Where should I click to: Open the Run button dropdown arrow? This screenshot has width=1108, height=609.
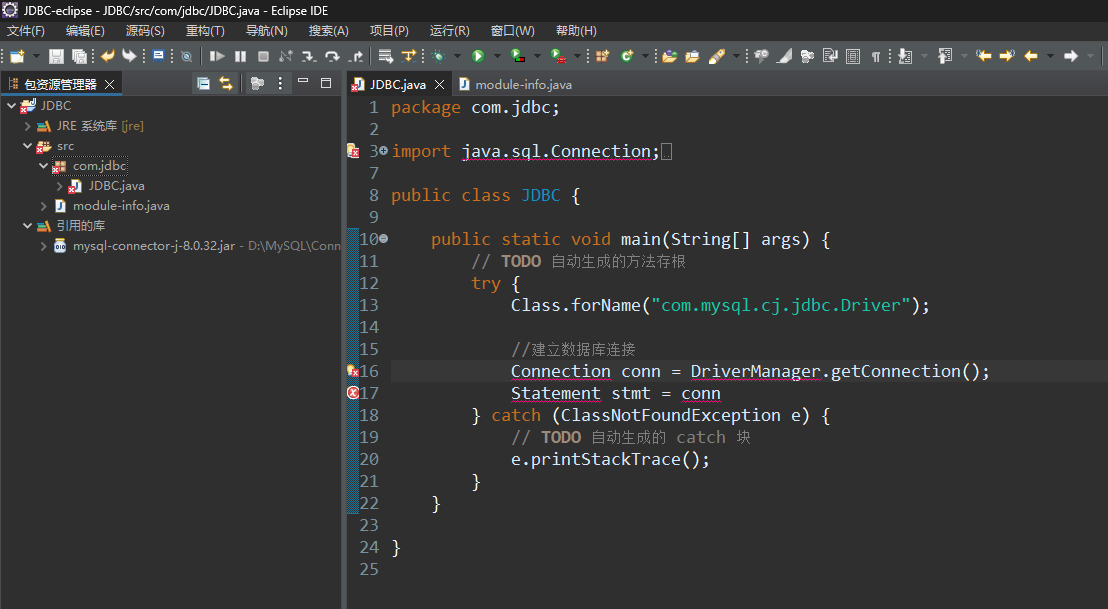(x=497, y=56)
